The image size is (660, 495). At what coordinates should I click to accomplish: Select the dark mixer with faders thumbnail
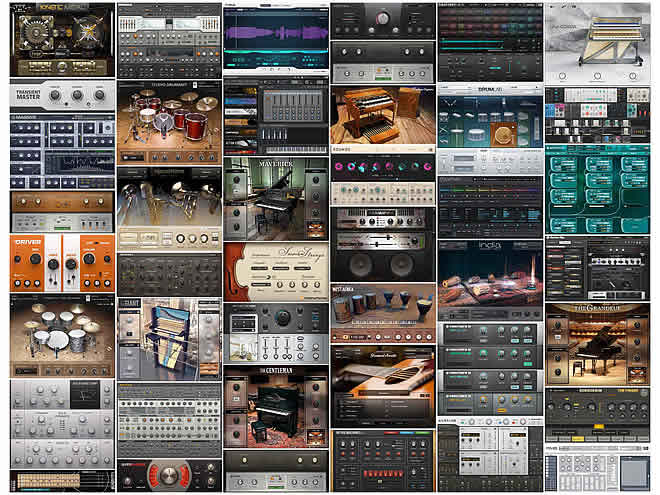pos(276,115)
